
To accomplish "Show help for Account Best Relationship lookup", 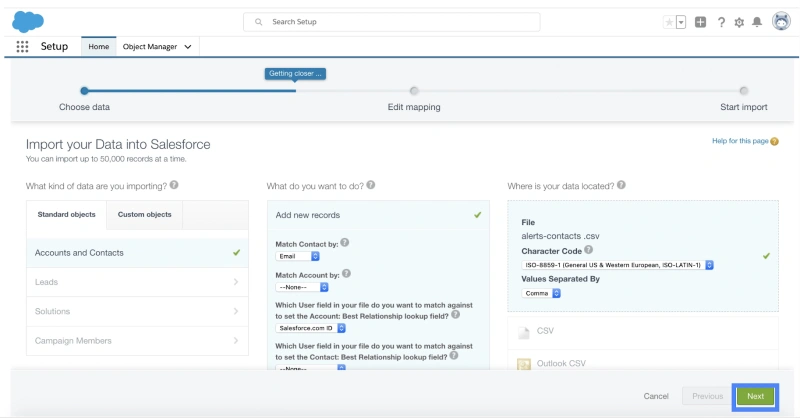I will [456, 314].
